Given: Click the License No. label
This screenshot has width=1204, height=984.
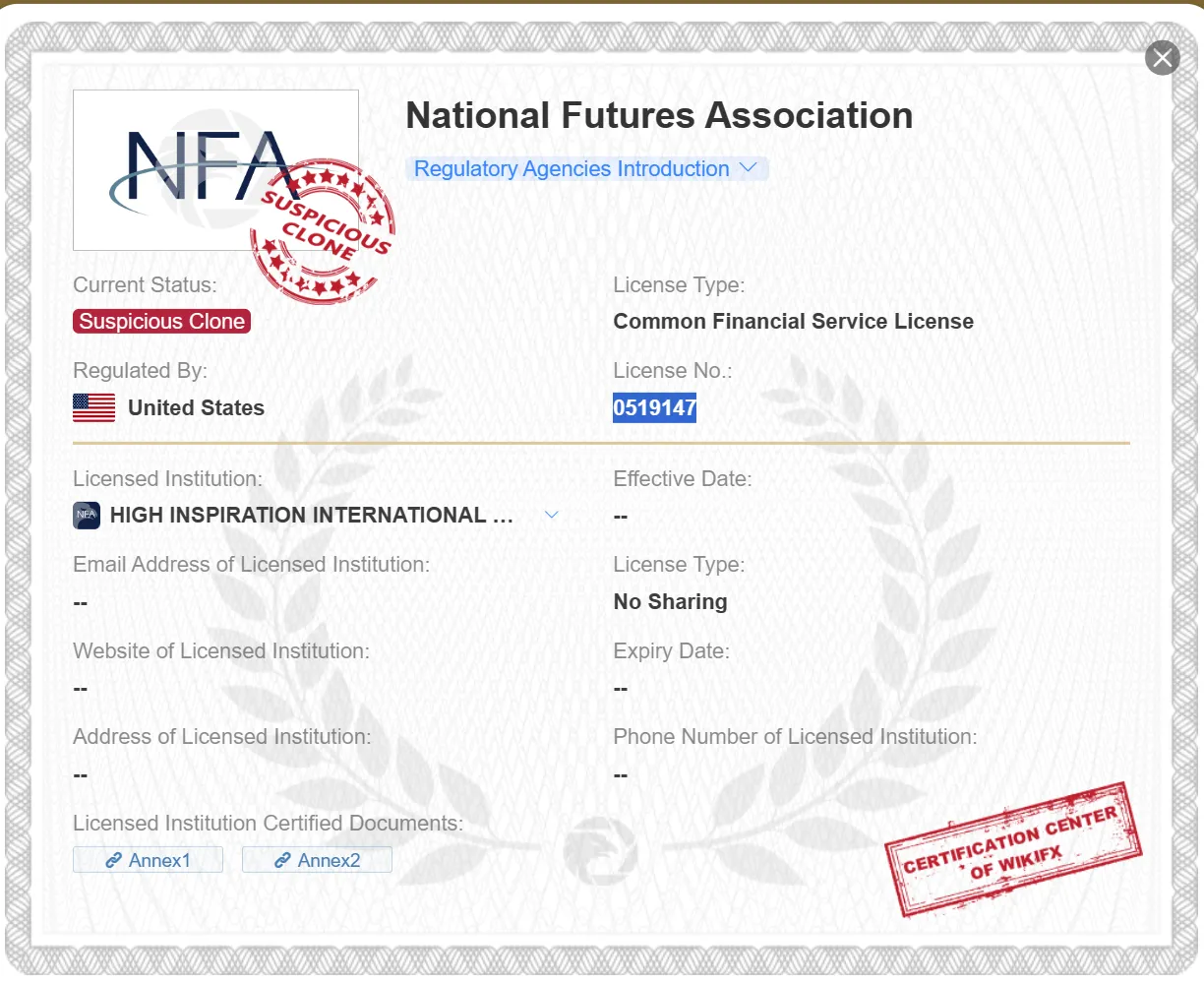Looking at the screenshot, I should [x=673, y=371].
